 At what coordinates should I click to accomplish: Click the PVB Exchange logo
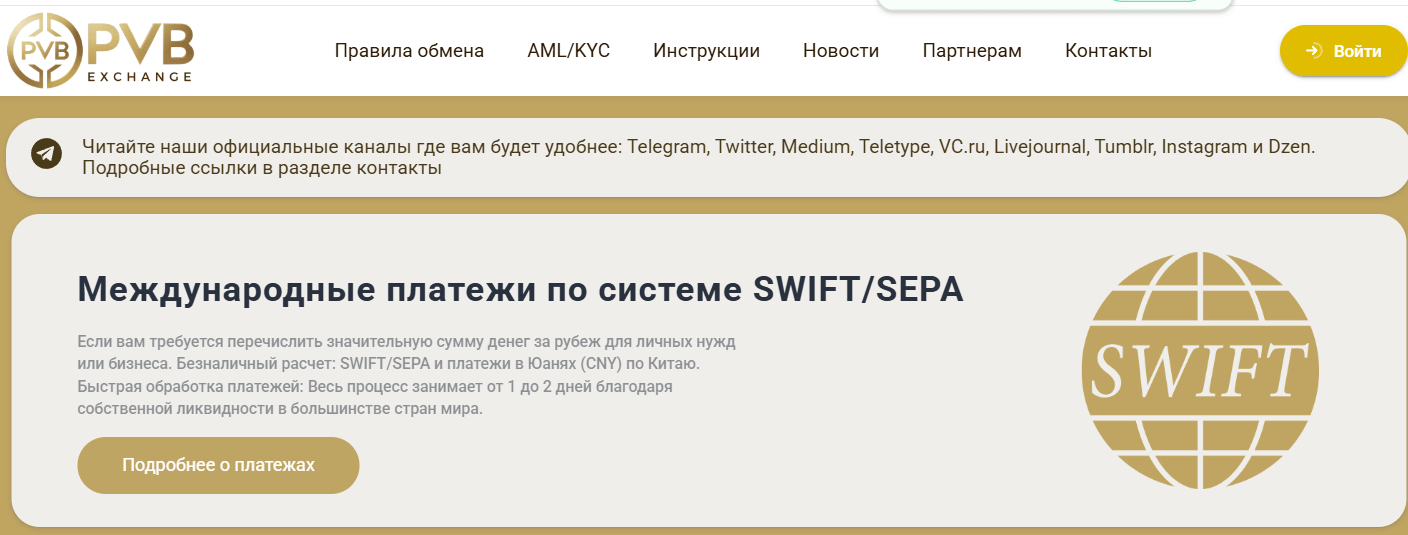pyautogui.click(x=100, y=50)
